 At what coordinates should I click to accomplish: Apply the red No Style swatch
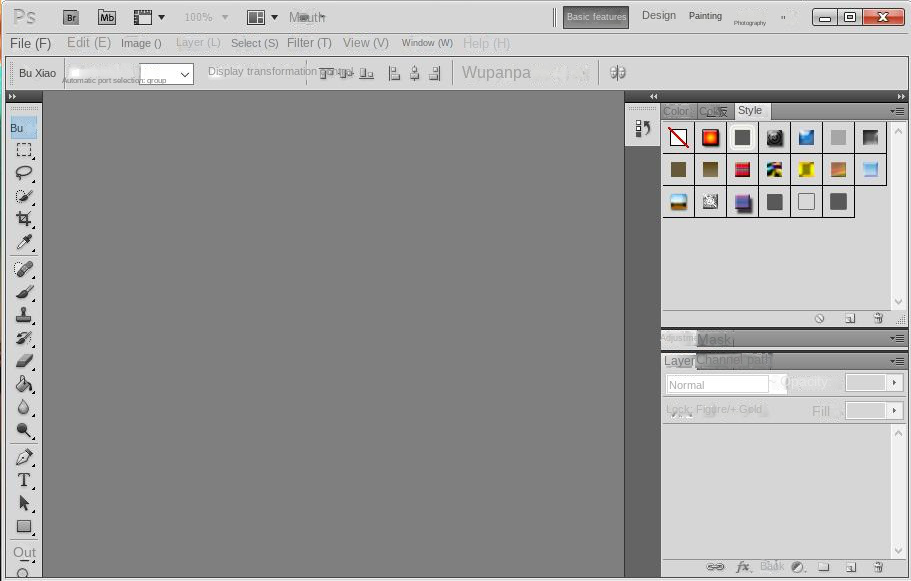tap(678, 138)
